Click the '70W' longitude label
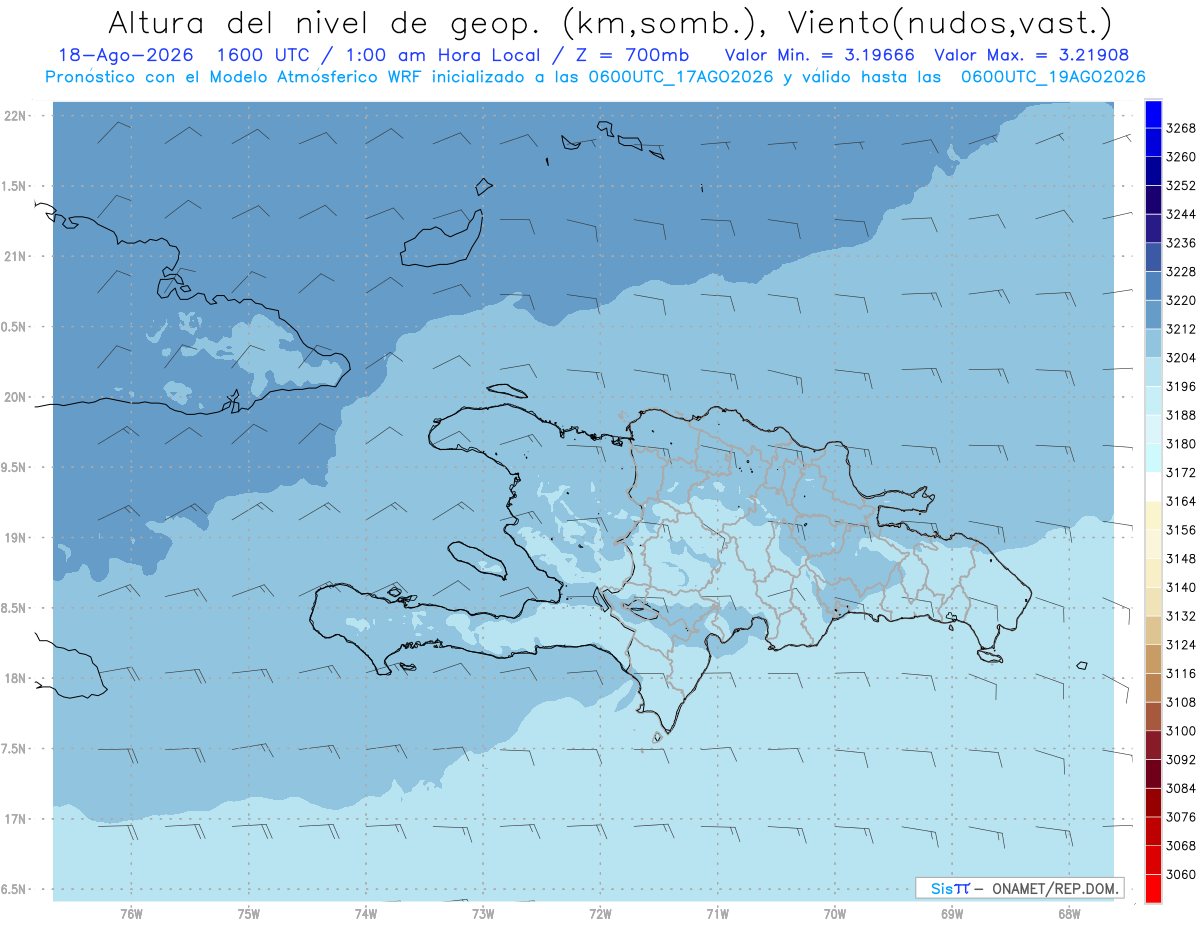1200x927 pixels. [835, 914]
